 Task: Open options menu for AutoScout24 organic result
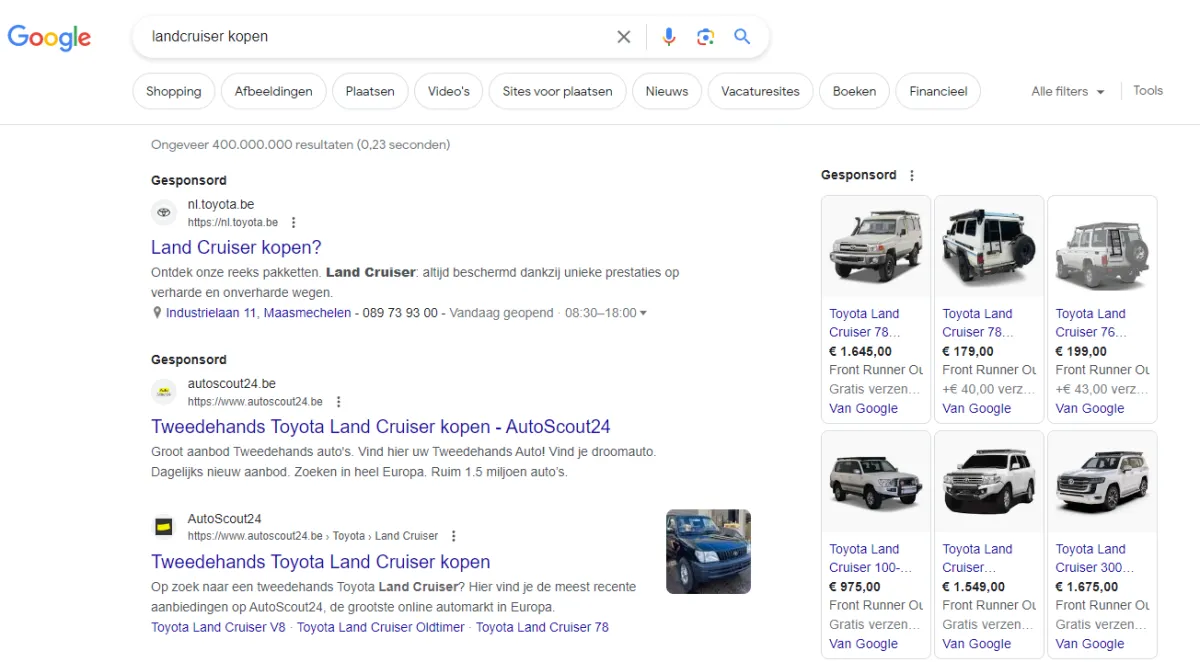453,536
